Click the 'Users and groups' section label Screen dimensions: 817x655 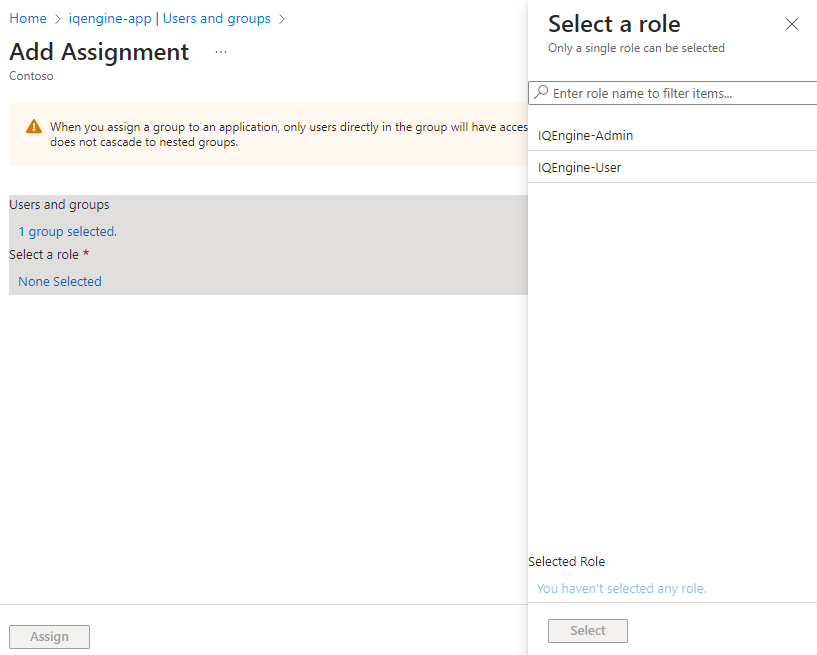pos(59,205)
